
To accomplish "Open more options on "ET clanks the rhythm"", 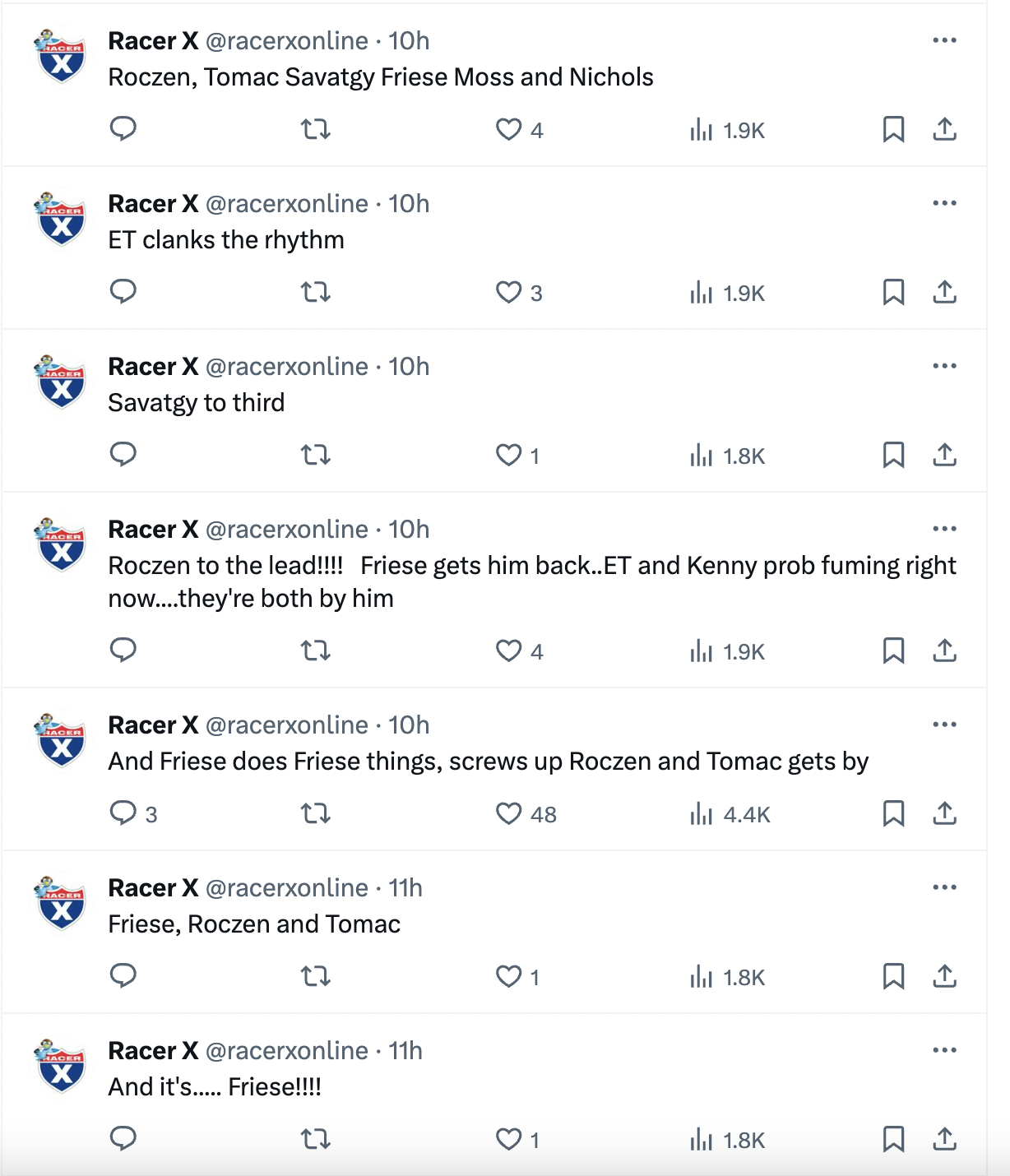I will [x=944, y=203].
